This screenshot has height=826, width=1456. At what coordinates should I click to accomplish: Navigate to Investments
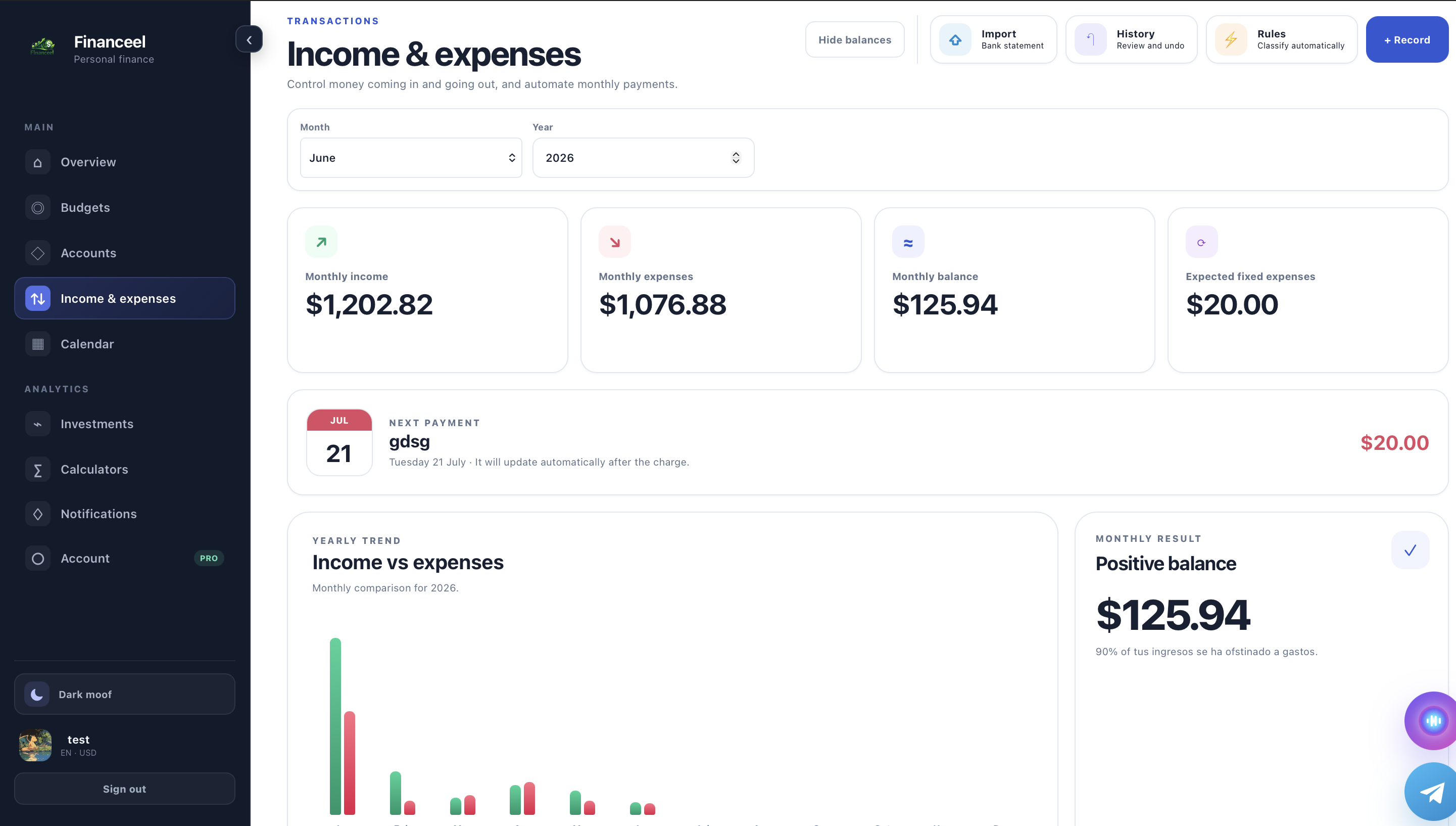pyautogui.click(x=125, y=424)
